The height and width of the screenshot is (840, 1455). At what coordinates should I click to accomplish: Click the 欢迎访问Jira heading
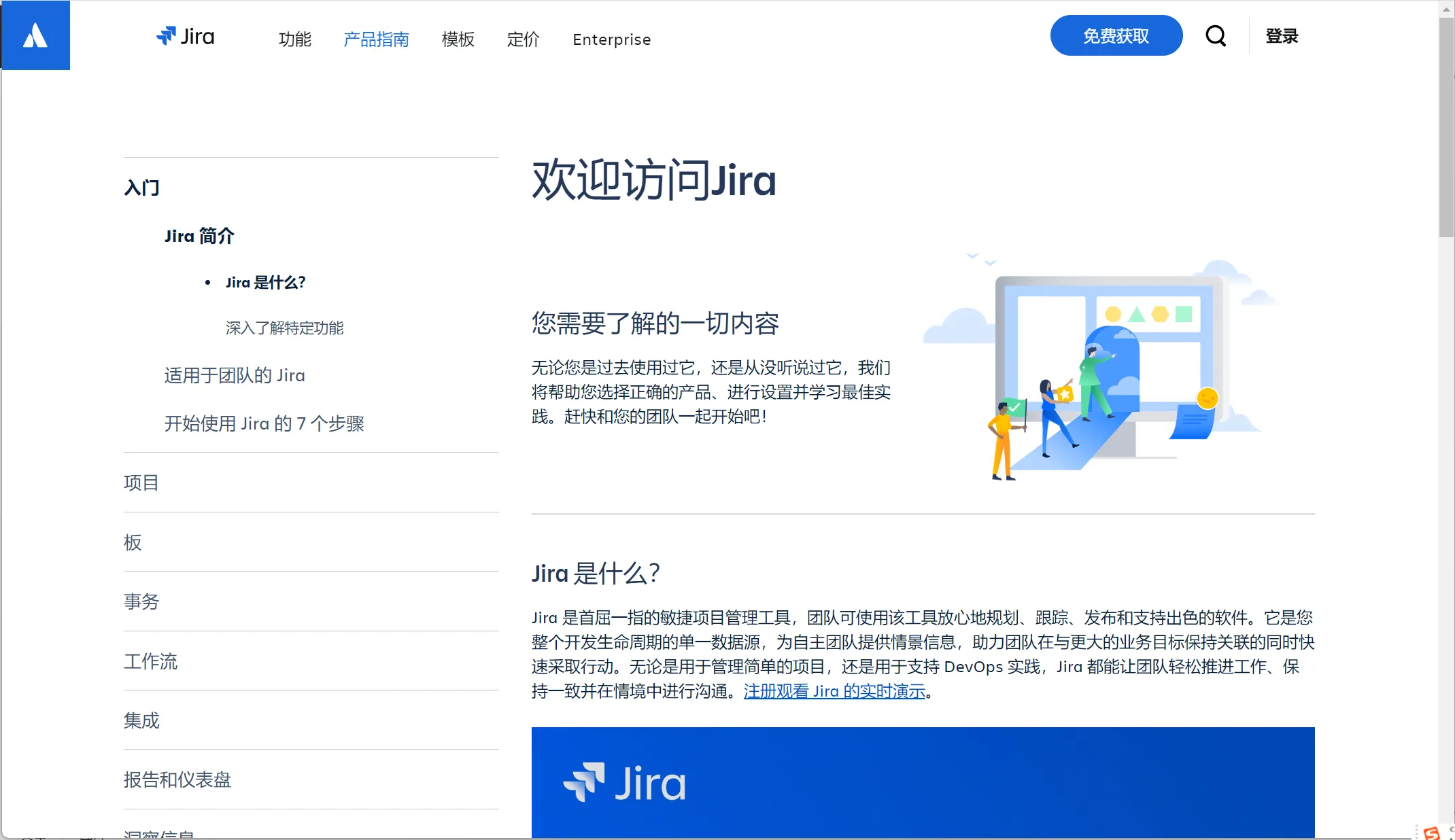click(653, 181)
